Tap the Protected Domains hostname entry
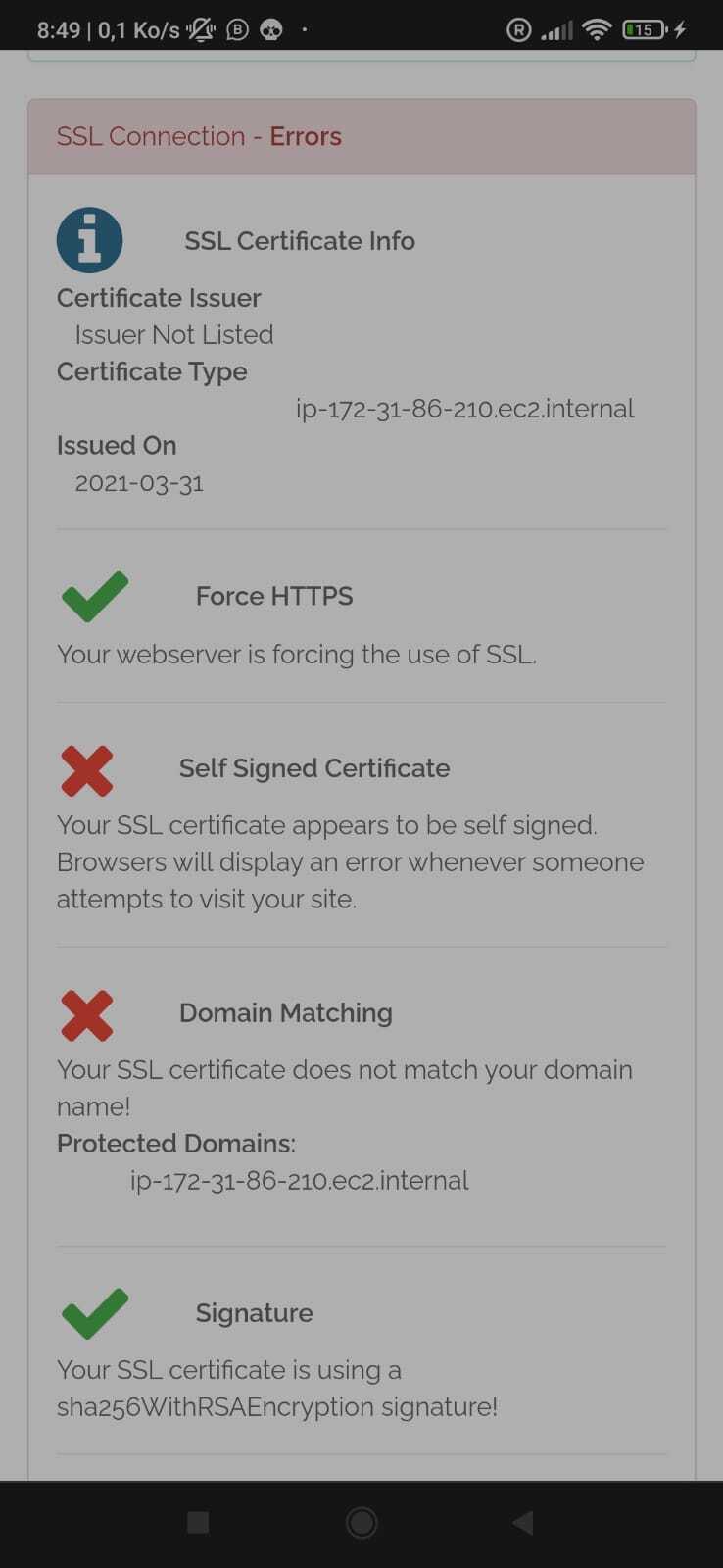Viewport: 723px width, 1568px height. click(299, 1181)
